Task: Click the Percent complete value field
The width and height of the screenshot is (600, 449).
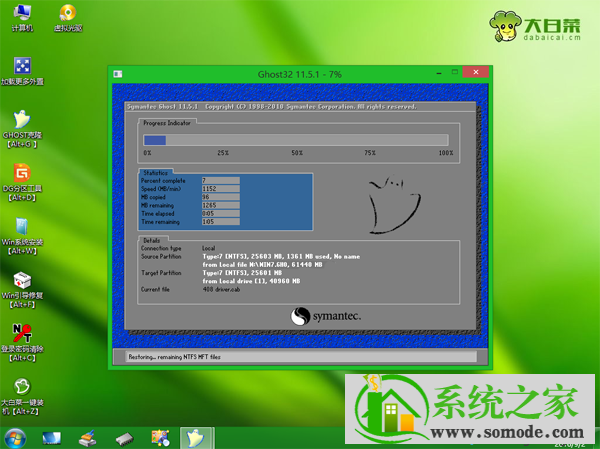Action: pos(221,181)
